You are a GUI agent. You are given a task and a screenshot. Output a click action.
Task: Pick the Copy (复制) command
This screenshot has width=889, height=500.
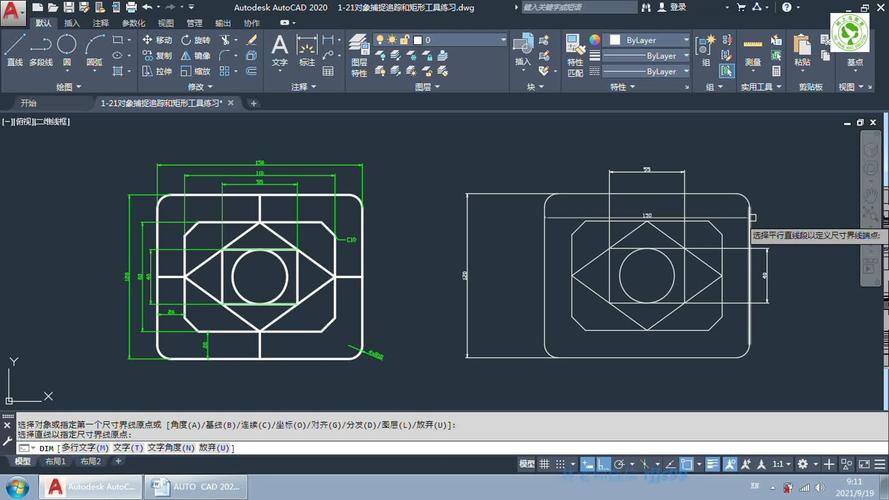pos(157,56)
